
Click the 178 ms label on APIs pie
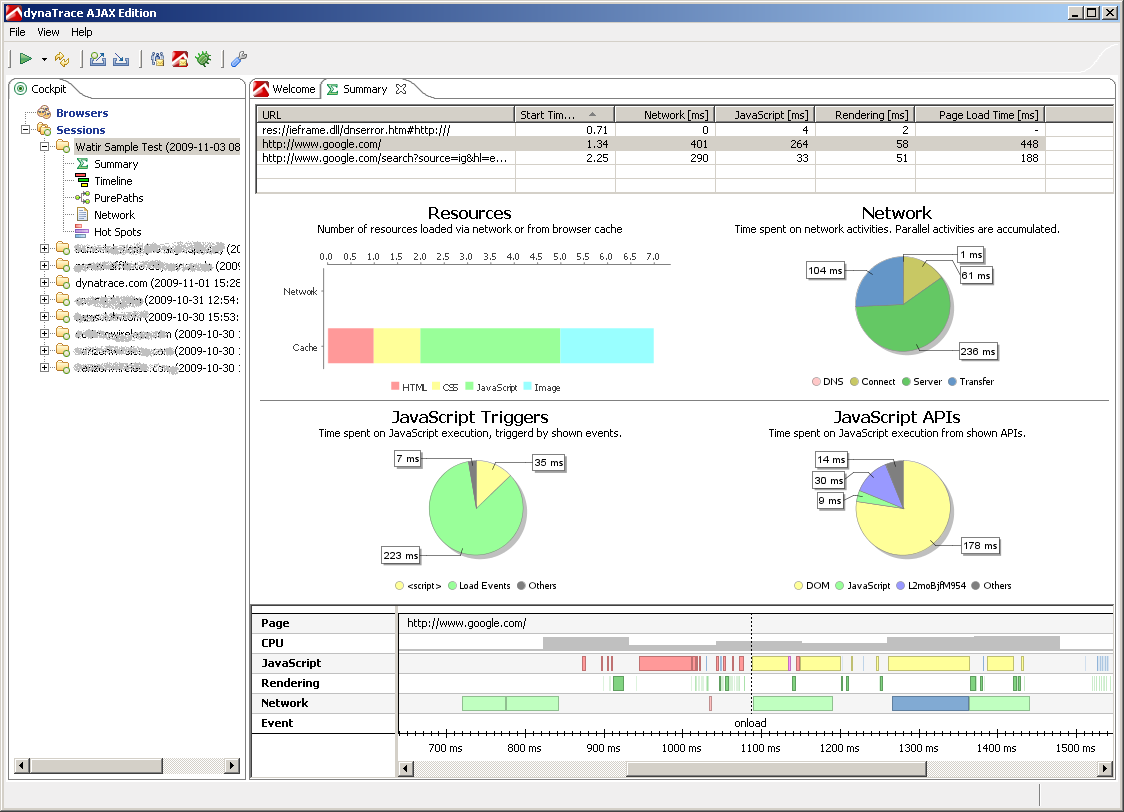coord(980,545)
